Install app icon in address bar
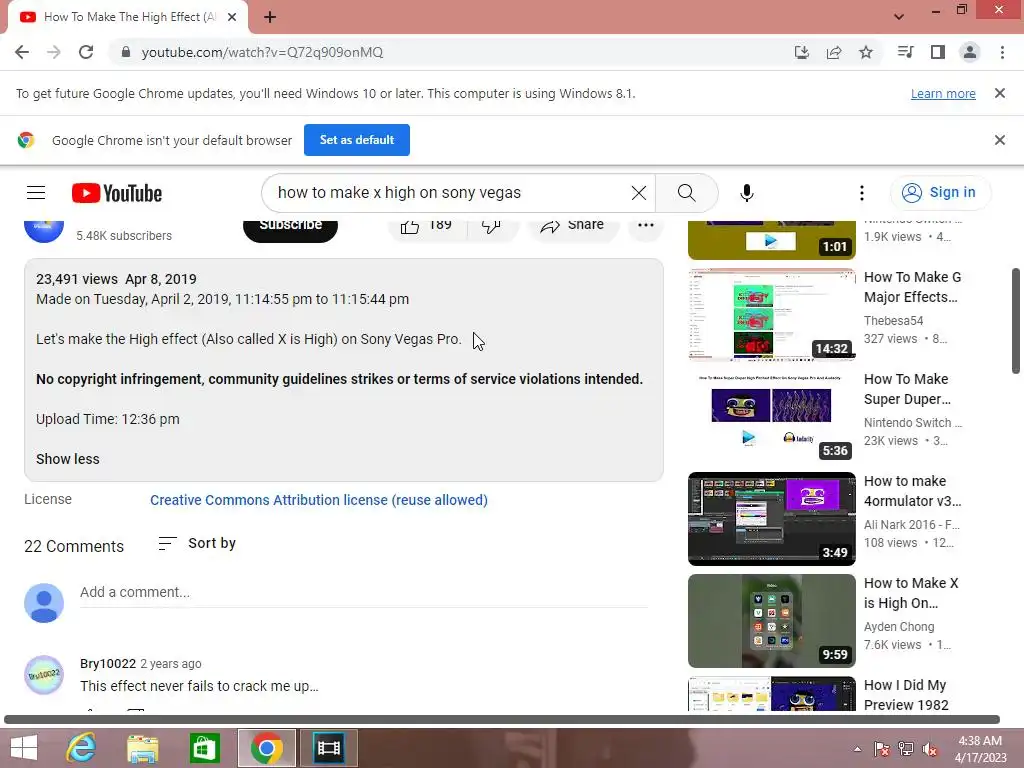This screenshot has height=768, width=1024. (802, 52)
